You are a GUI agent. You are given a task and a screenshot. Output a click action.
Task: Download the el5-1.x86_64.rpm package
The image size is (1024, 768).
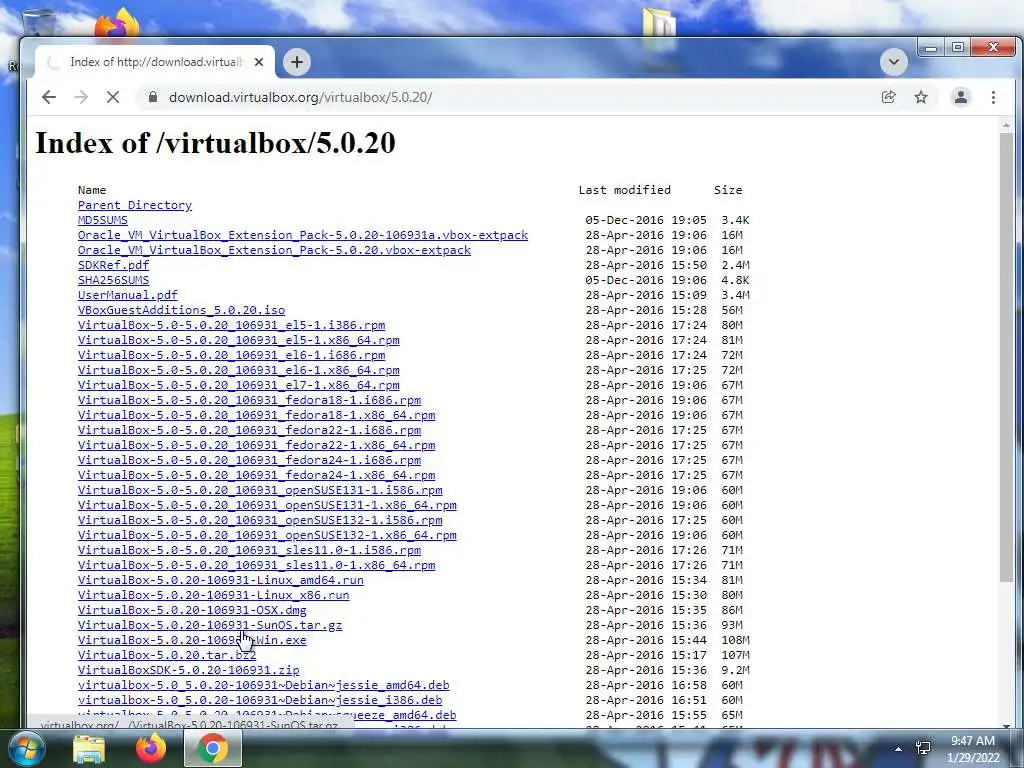(x=238, y=340)
